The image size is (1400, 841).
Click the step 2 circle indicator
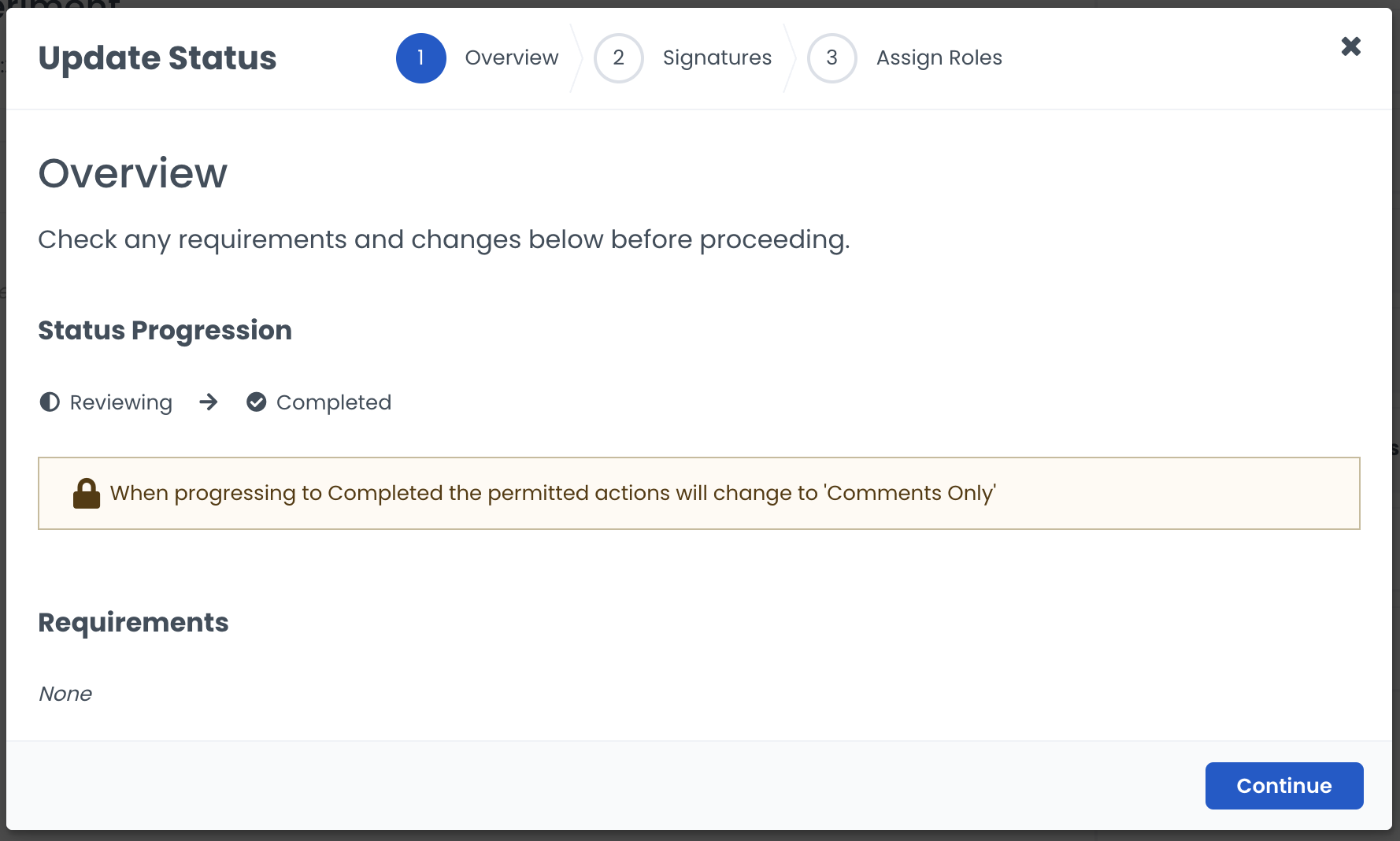pyautogui.click(x=618, y=58)
